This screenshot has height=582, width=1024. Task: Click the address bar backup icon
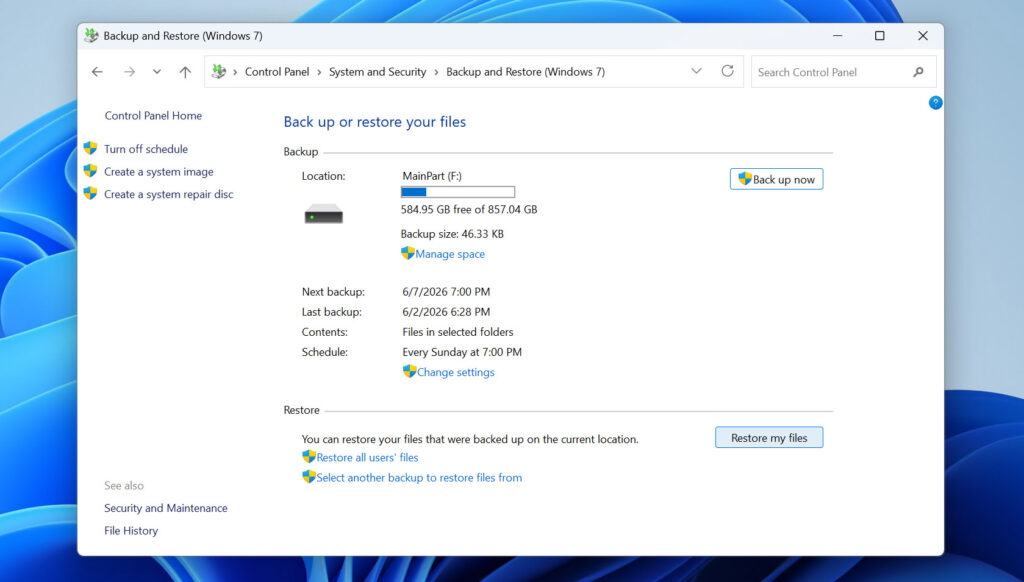219,71
